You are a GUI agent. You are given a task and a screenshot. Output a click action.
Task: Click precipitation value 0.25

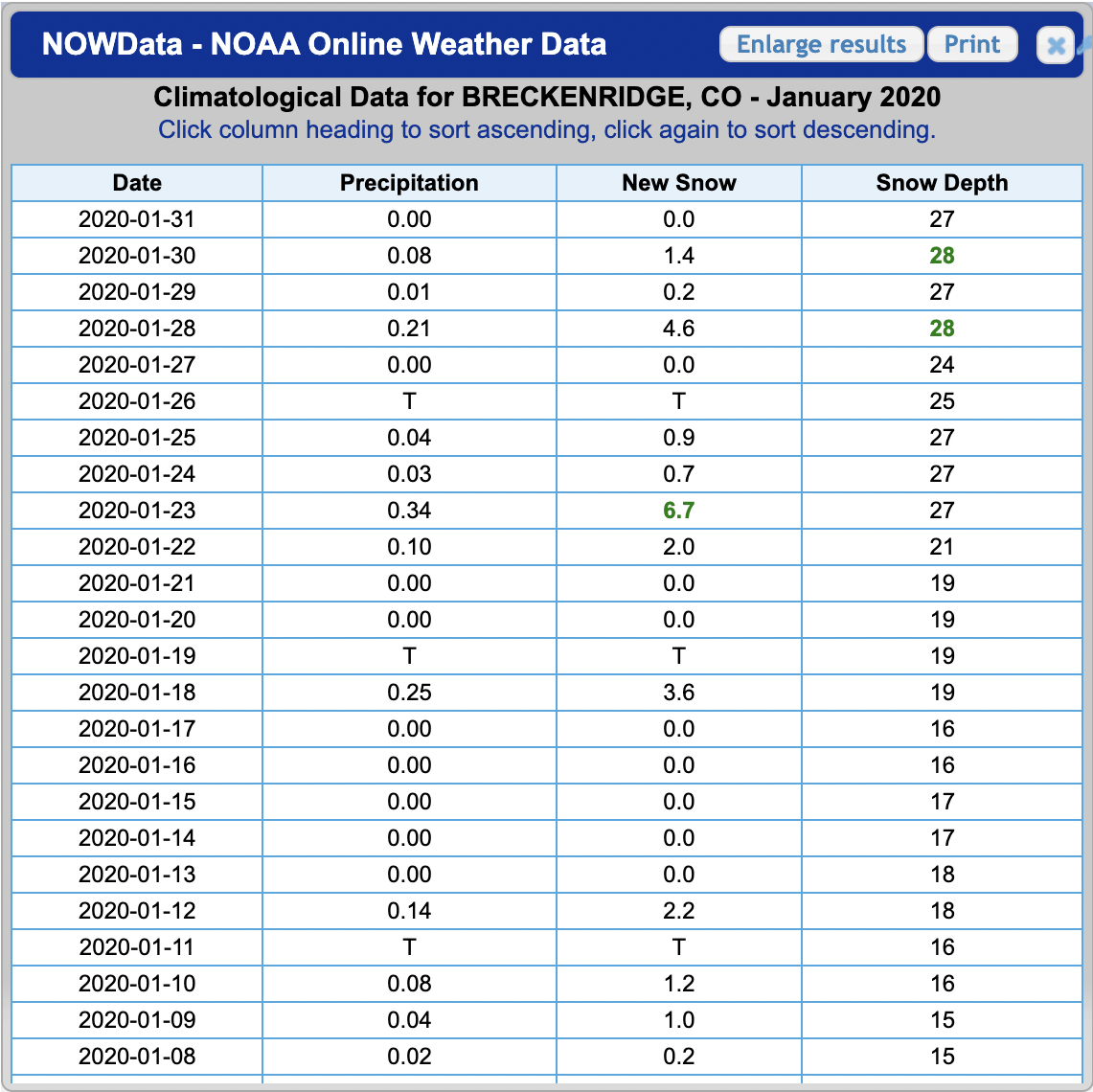coord(409,693)
